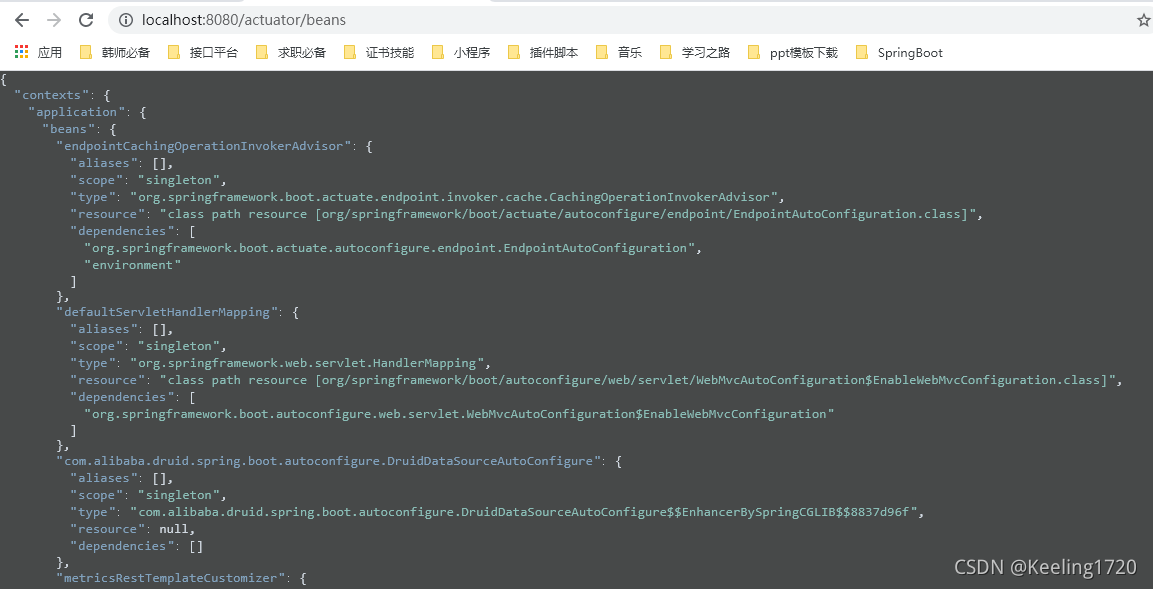Screen dimensions: 1153x589
Task: Click the defaultServletHandlerMapping bean name
Action: click(x=167, y=312)
